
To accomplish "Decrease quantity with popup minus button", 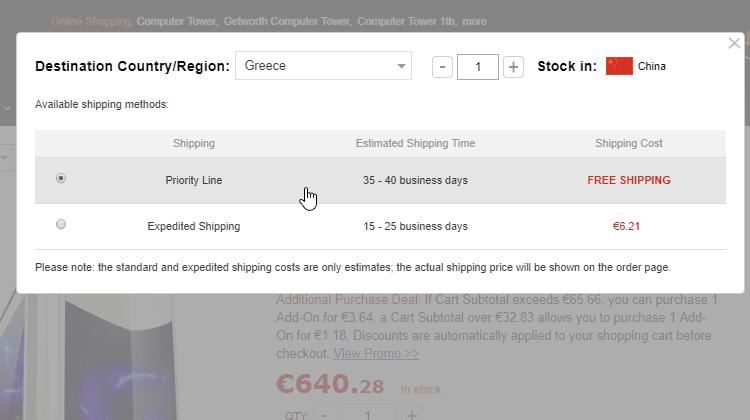I will (x=443, y=67).
